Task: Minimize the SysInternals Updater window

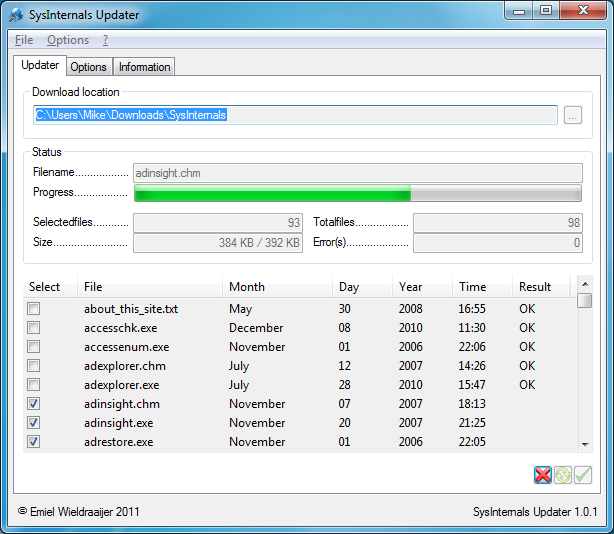Action: (519, 11)
